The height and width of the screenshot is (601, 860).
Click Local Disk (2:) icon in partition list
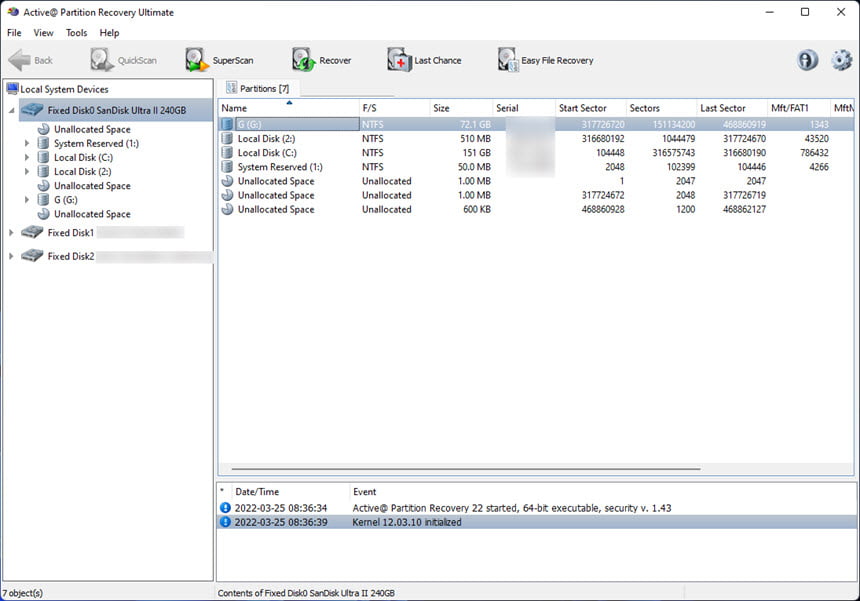(x=227, y=138)
